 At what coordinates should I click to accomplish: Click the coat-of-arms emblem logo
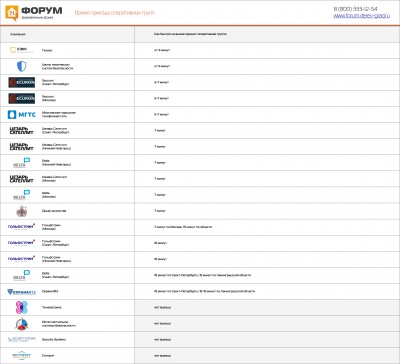[x=22, y=211]
